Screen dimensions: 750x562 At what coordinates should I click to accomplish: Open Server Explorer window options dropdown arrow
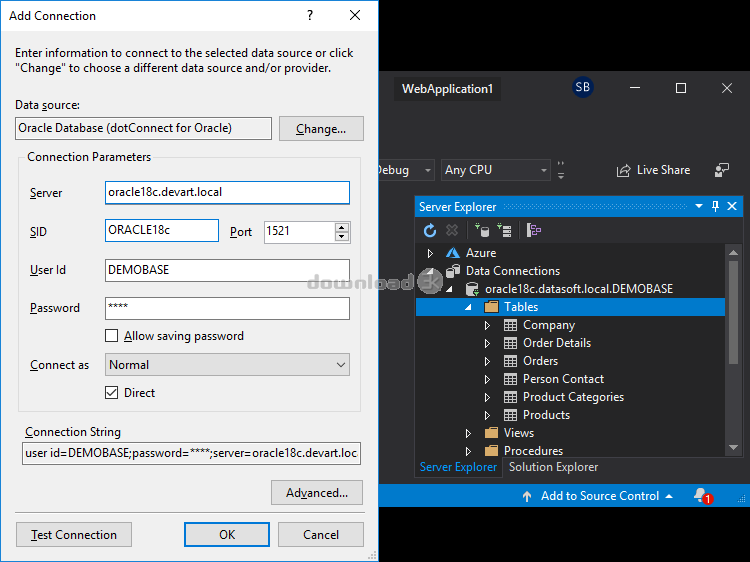coord(699,206)
